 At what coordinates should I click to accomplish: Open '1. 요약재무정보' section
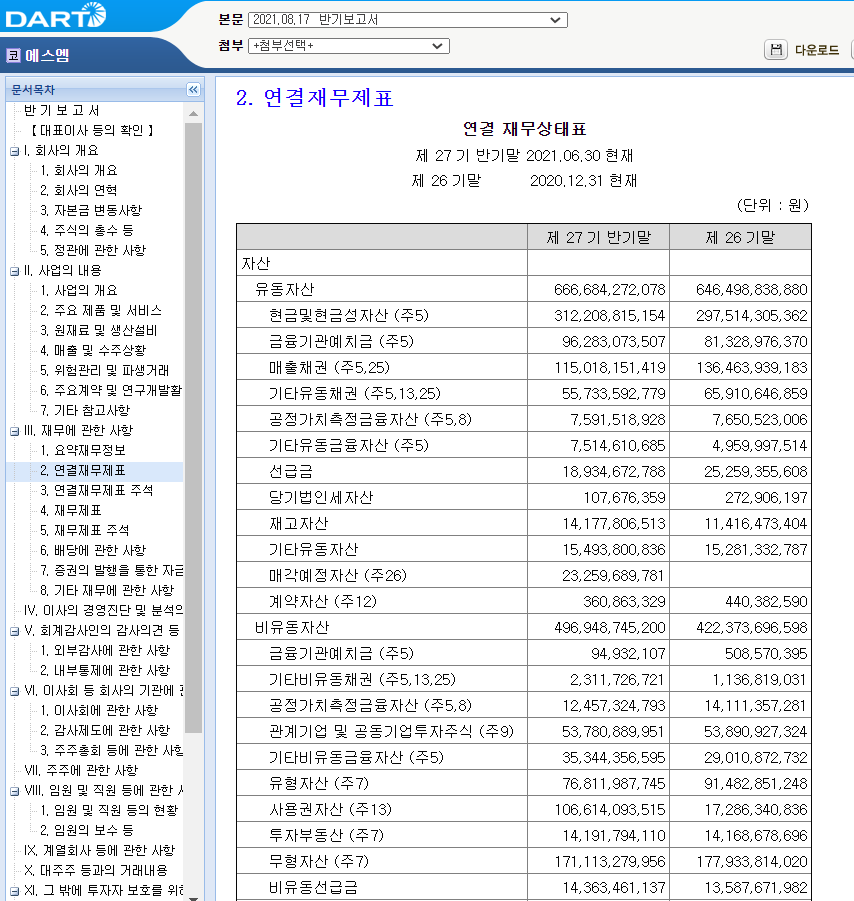tap(83, 450)
